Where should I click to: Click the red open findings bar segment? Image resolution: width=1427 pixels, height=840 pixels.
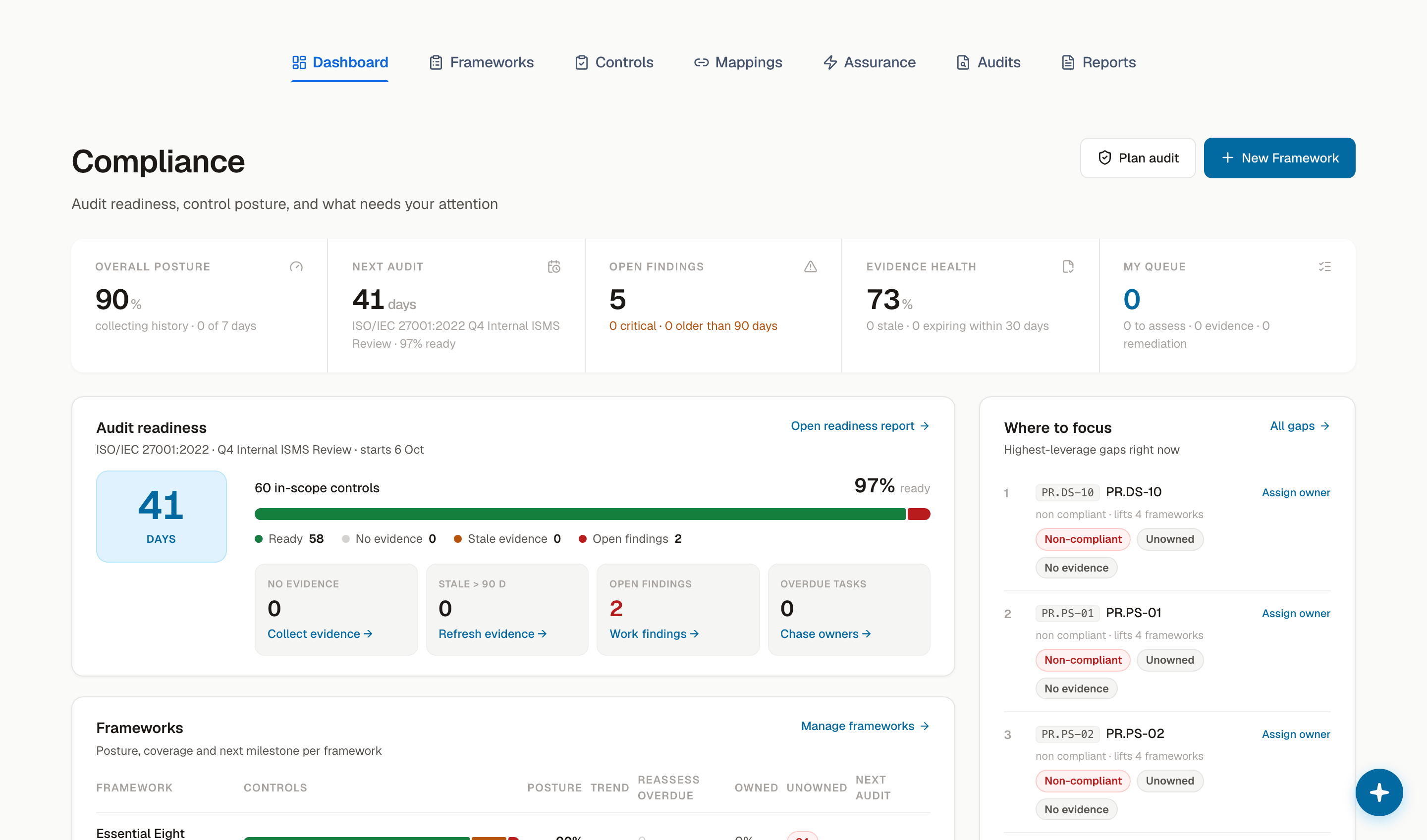point(919,514)
